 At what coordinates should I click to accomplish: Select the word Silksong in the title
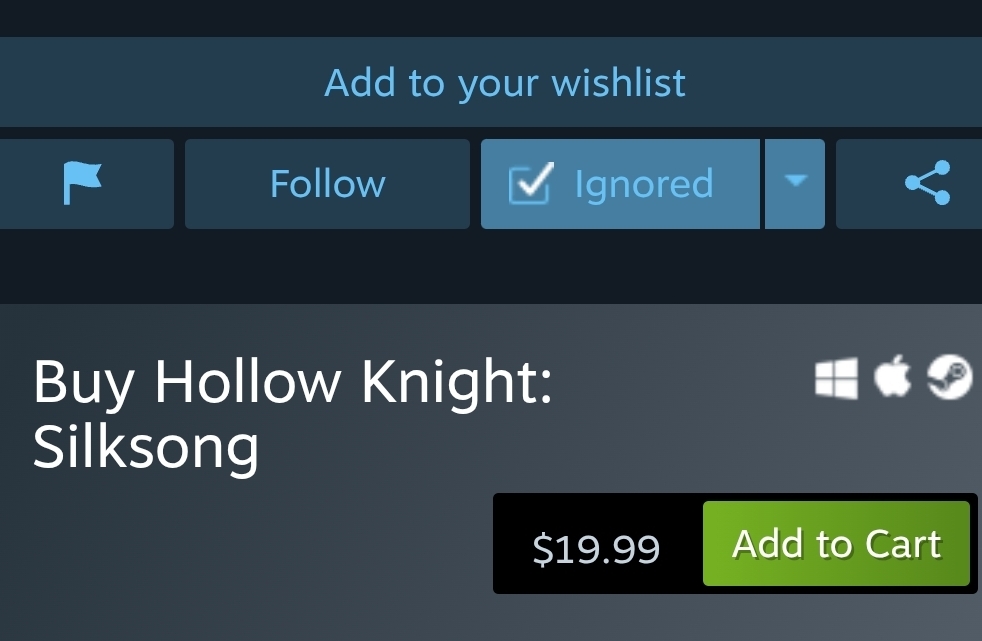145,448
